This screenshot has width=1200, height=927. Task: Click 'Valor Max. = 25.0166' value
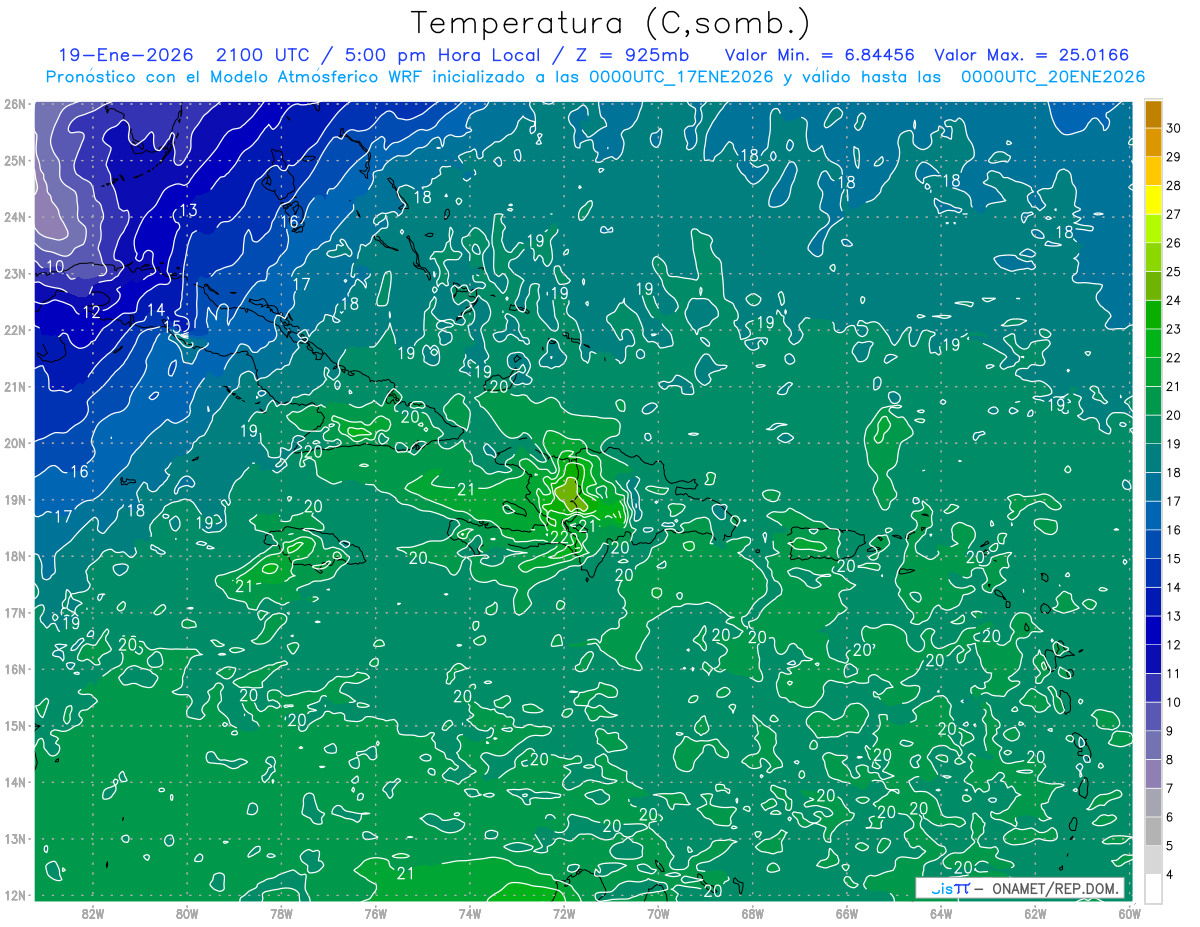pyautogui.click(x=1032, y=55)
